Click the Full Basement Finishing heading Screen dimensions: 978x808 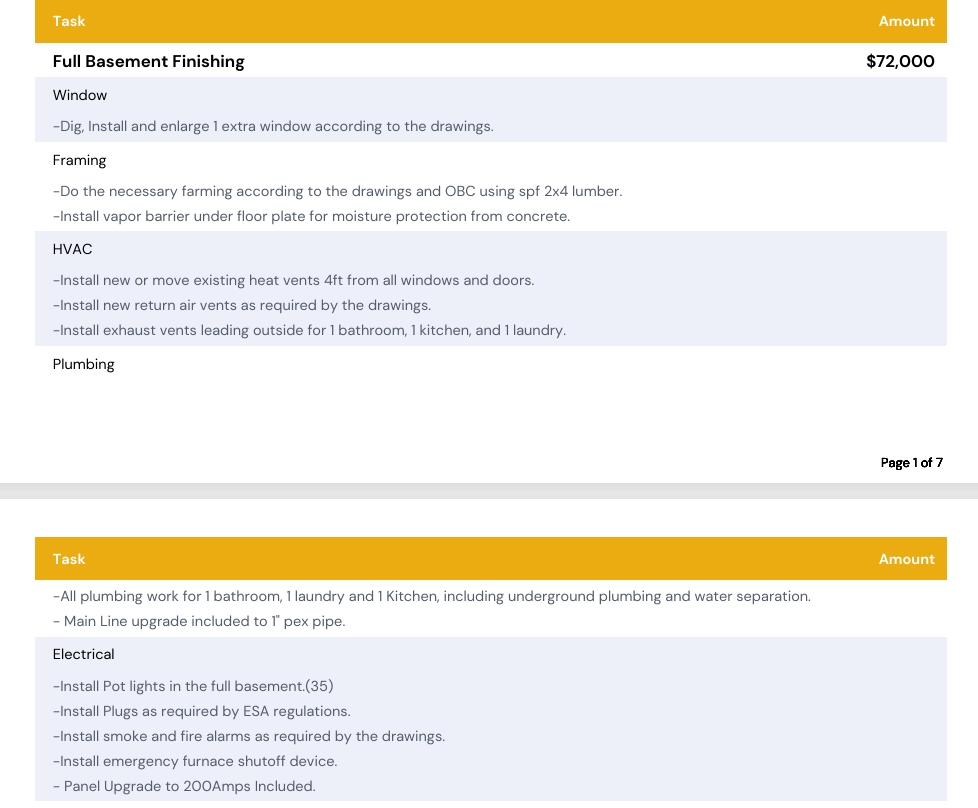tap(149, 61)
